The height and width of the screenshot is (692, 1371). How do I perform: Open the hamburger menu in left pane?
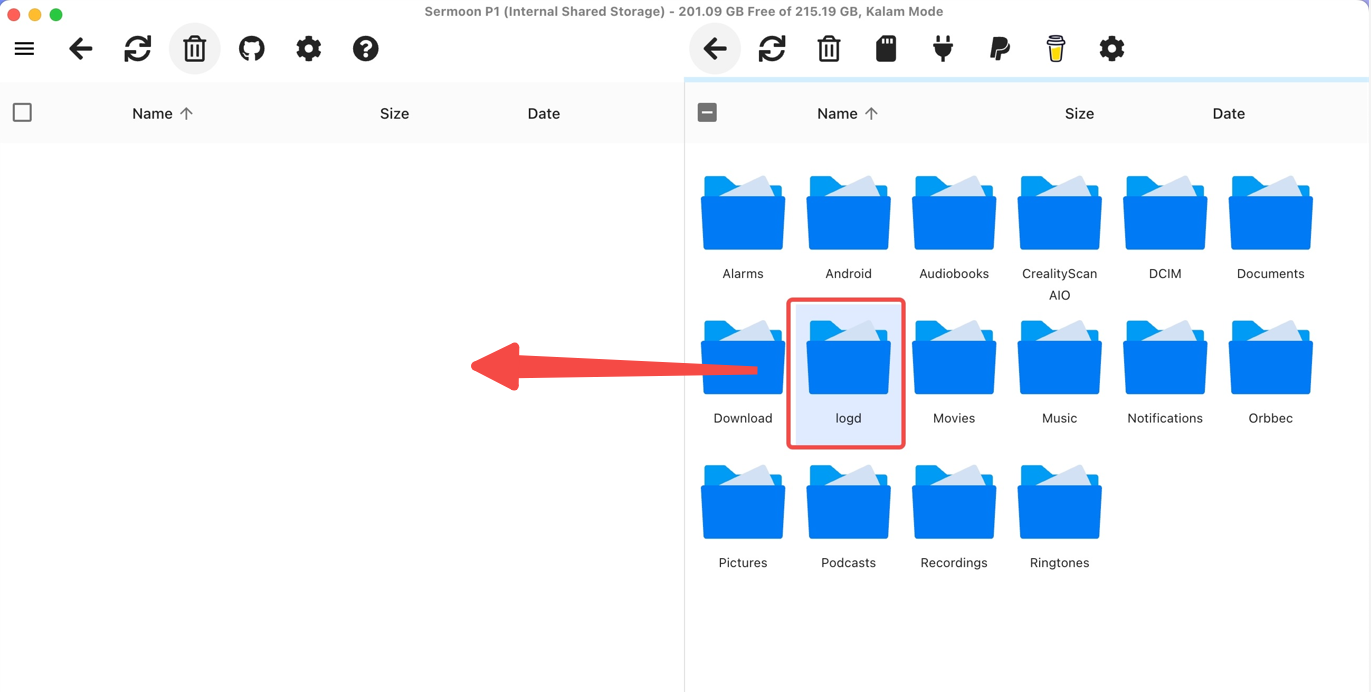click(x=24, y=48)
